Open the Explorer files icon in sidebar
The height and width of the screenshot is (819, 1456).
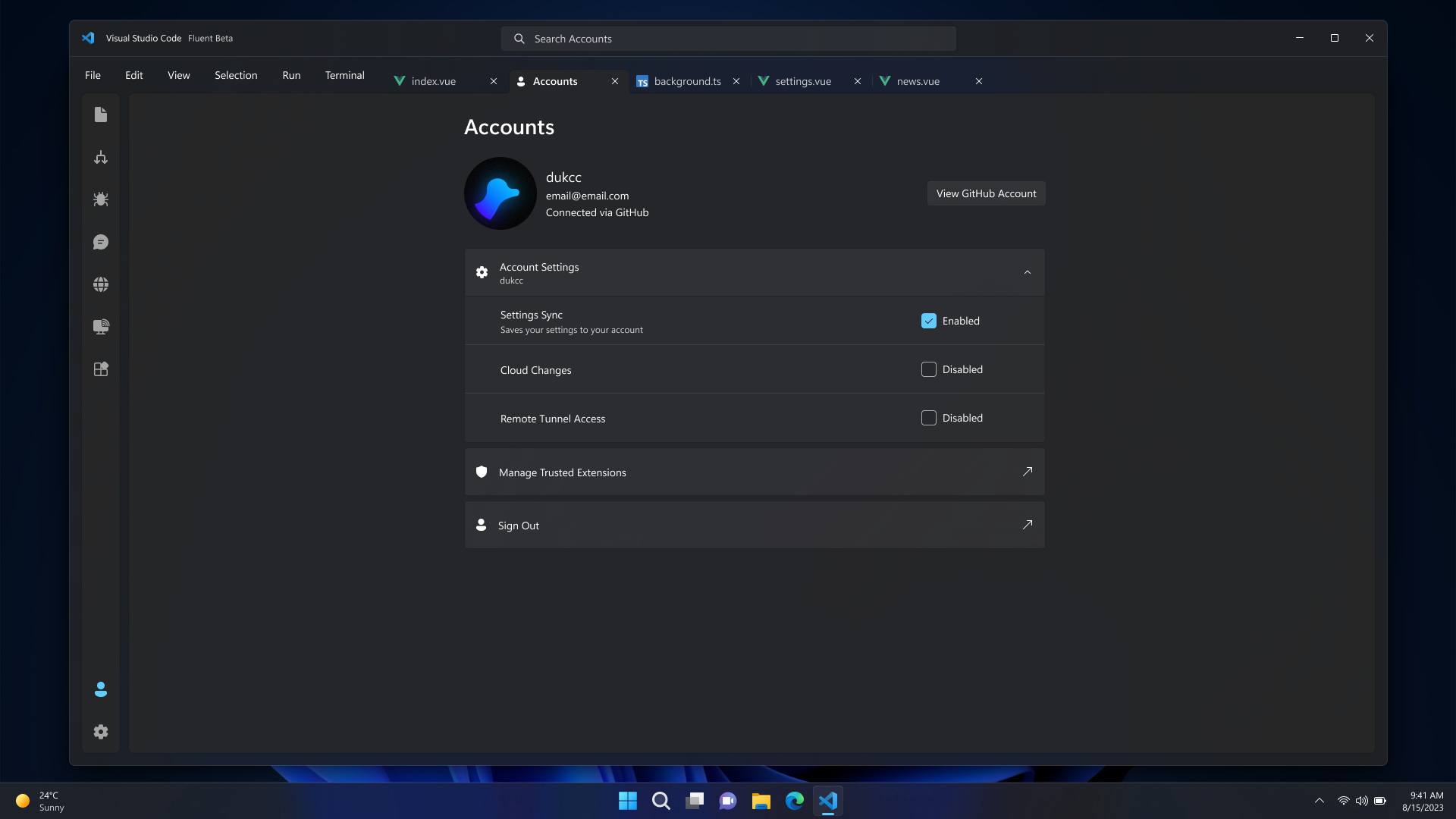(x=101, y=115)
